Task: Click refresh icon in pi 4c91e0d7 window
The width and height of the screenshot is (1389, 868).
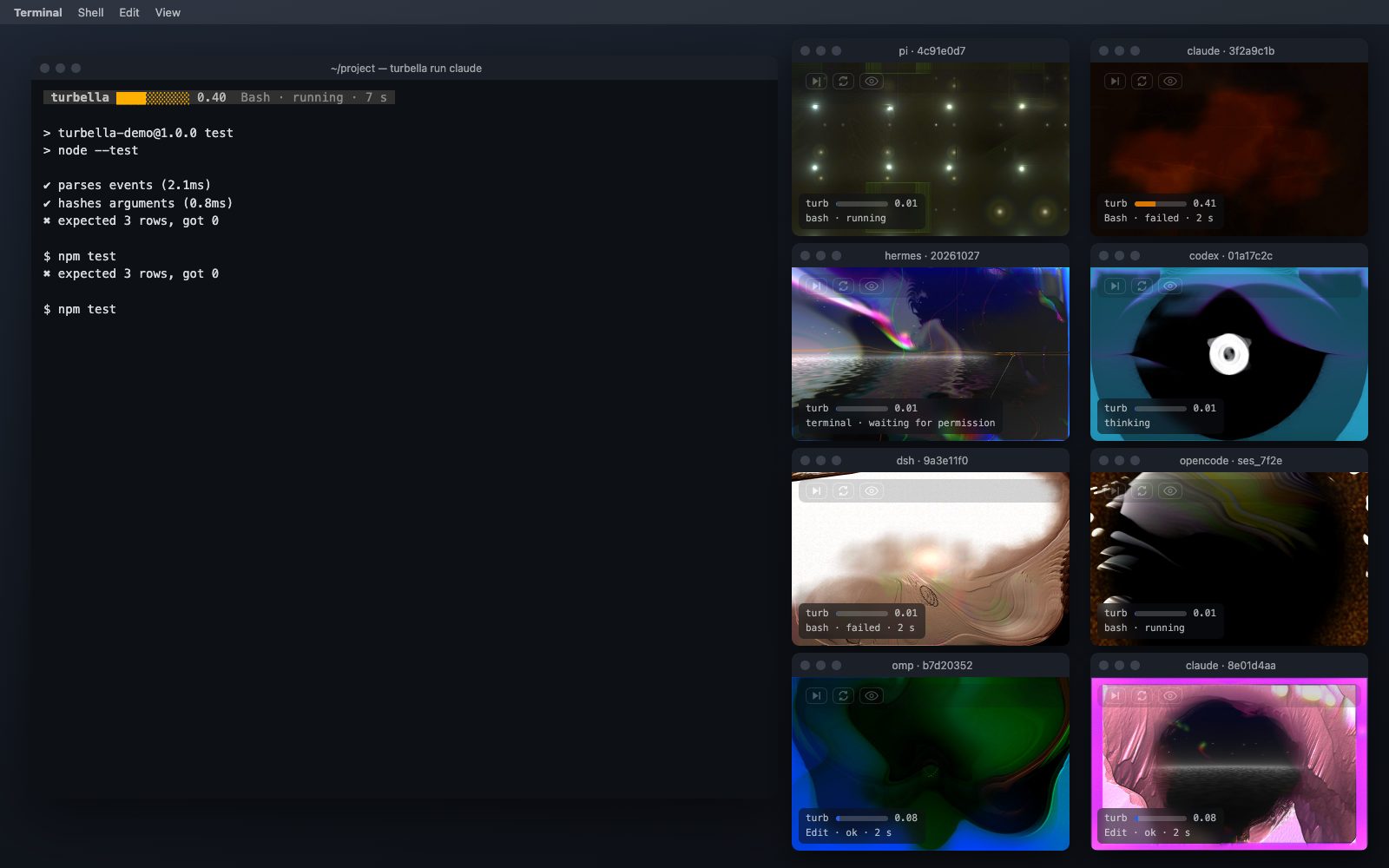Action: pos(844,82)
